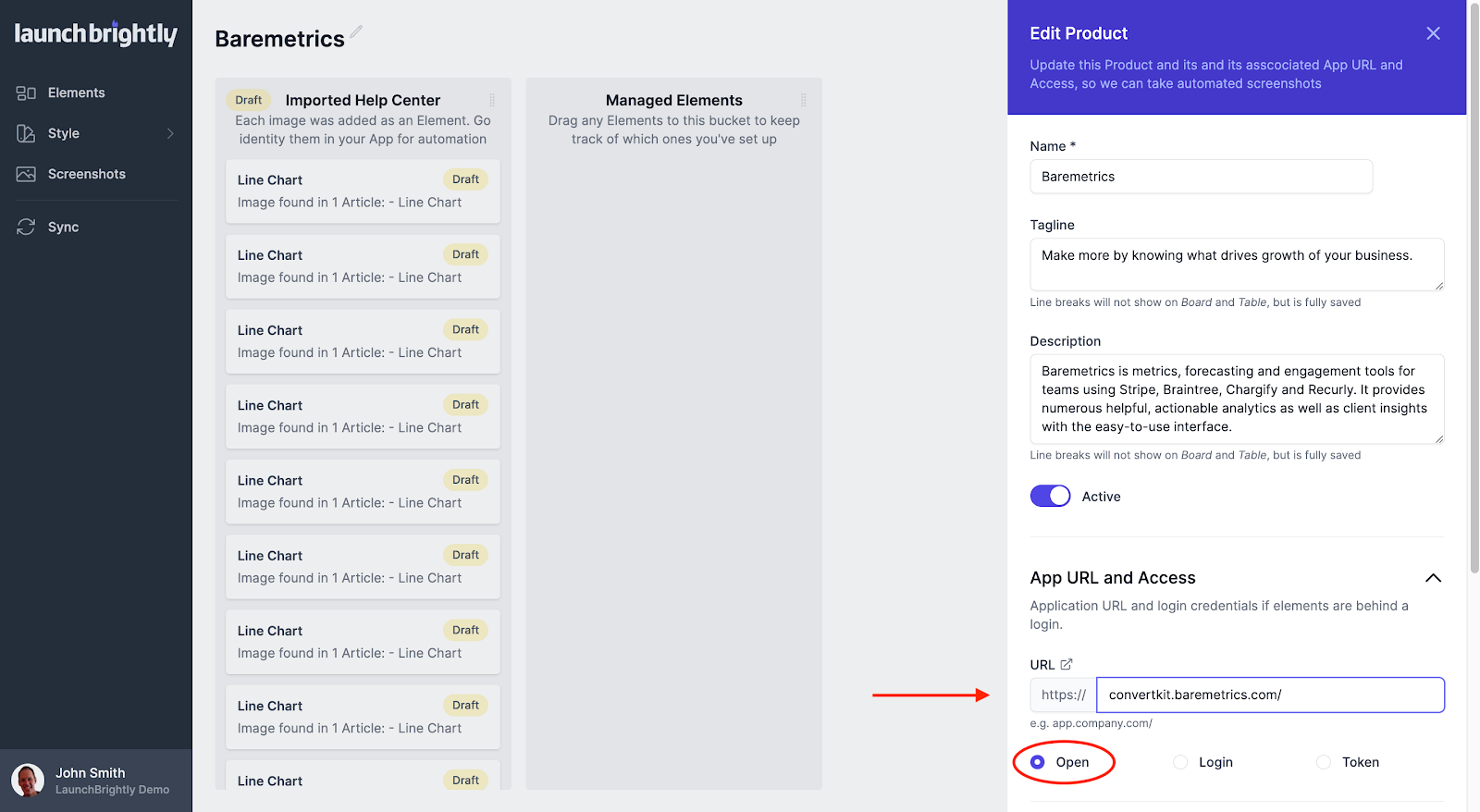
Task: Click the product Name input field
Action: (x=1201, y=177)
